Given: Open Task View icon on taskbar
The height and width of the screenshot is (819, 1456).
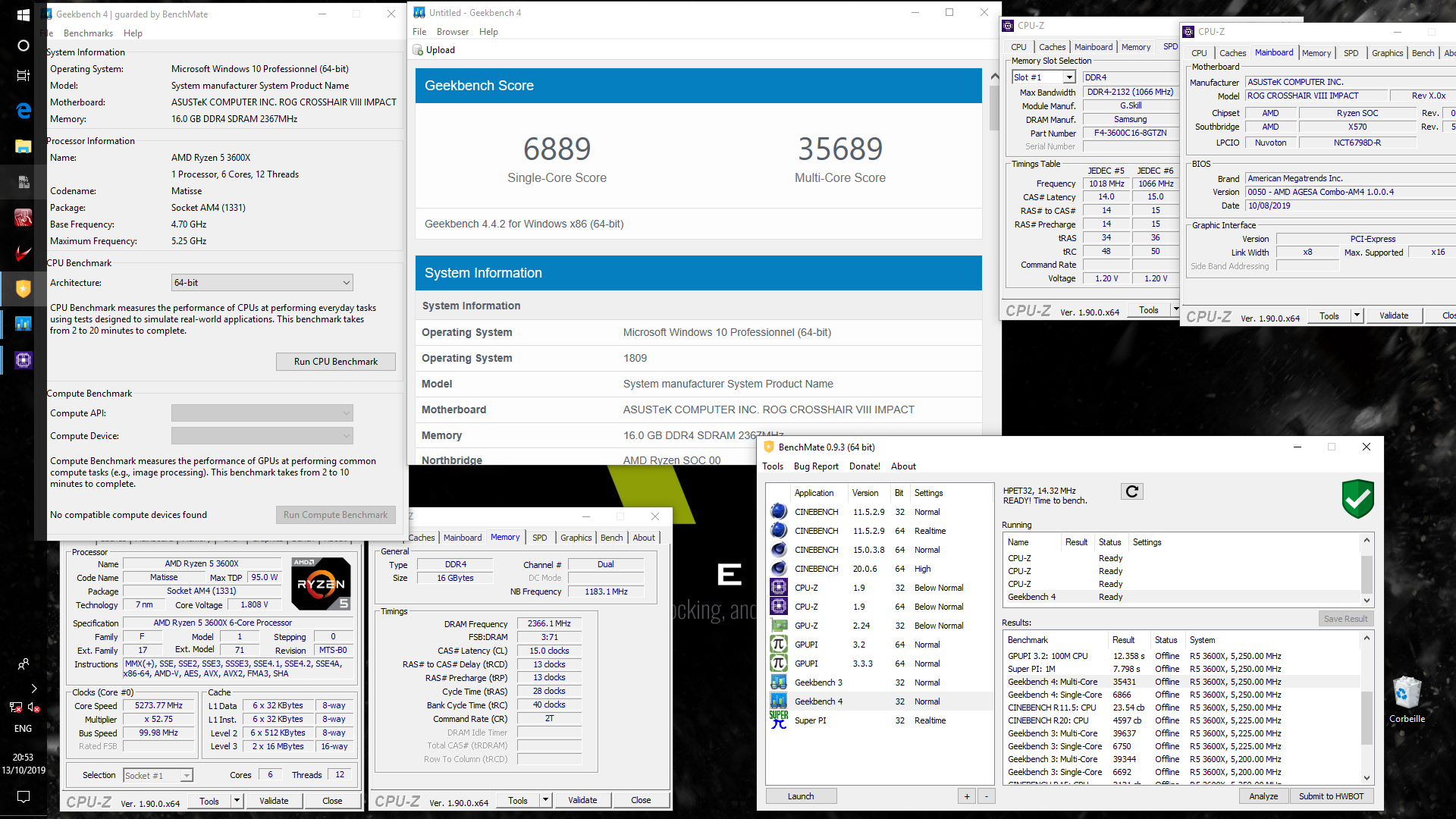Looking at the screenshot, I should click(x=23, y=75).
